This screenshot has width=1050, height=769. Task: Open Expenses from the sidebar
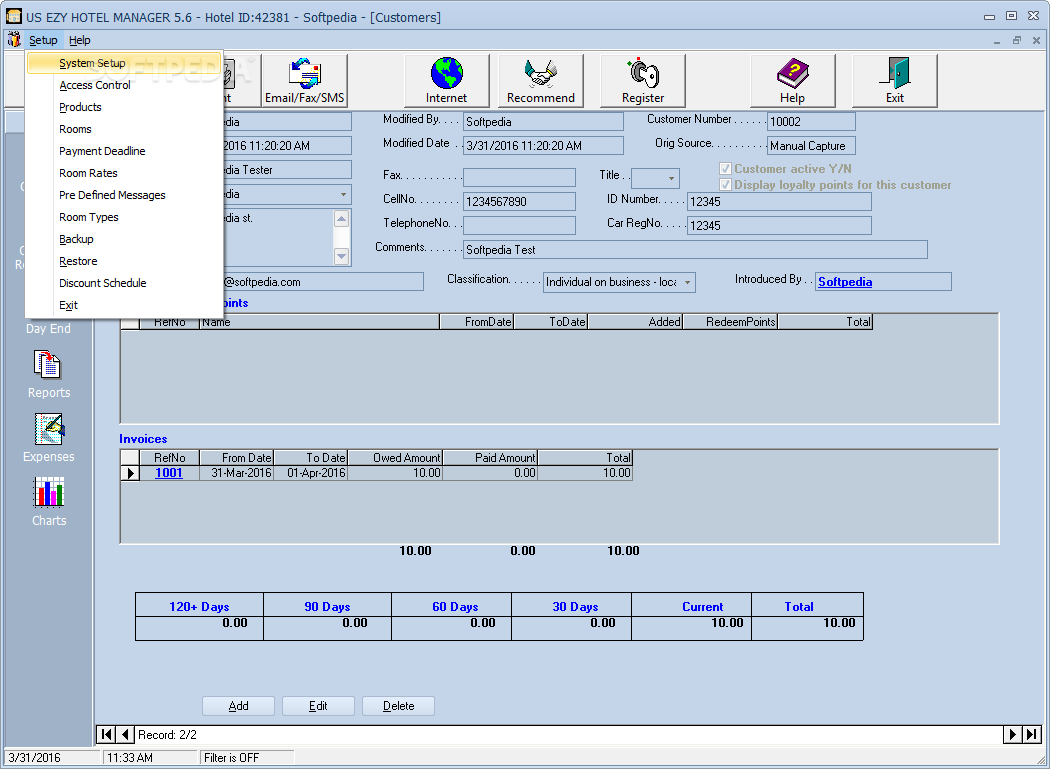(48, 438)
